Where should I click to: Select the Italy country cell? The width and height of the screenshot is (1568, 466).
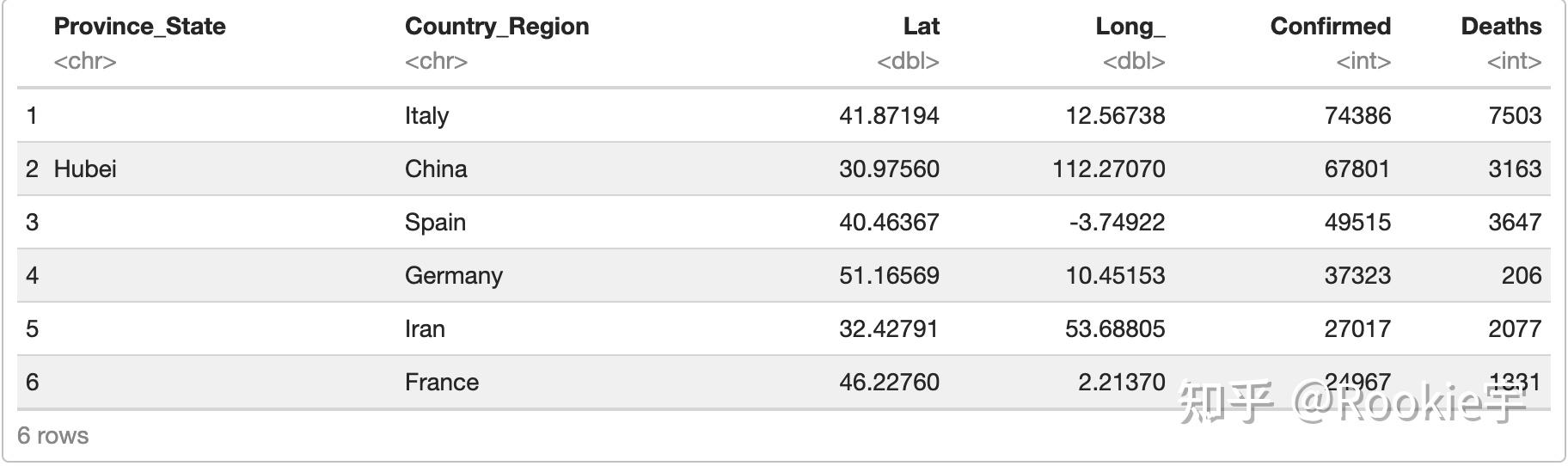[427, 116]
